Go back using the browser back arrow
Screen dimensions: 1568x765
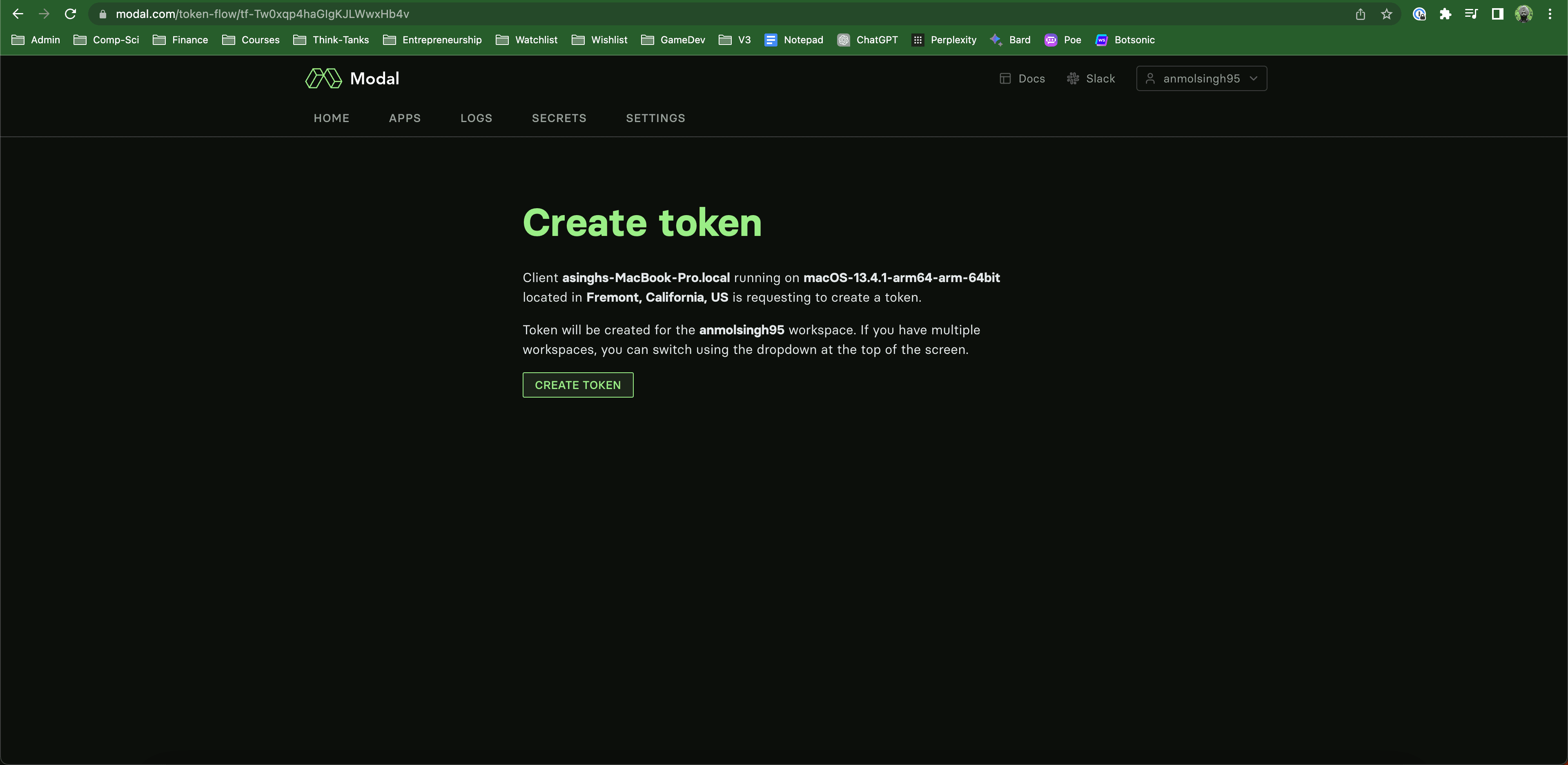click(x=18, y=14)
